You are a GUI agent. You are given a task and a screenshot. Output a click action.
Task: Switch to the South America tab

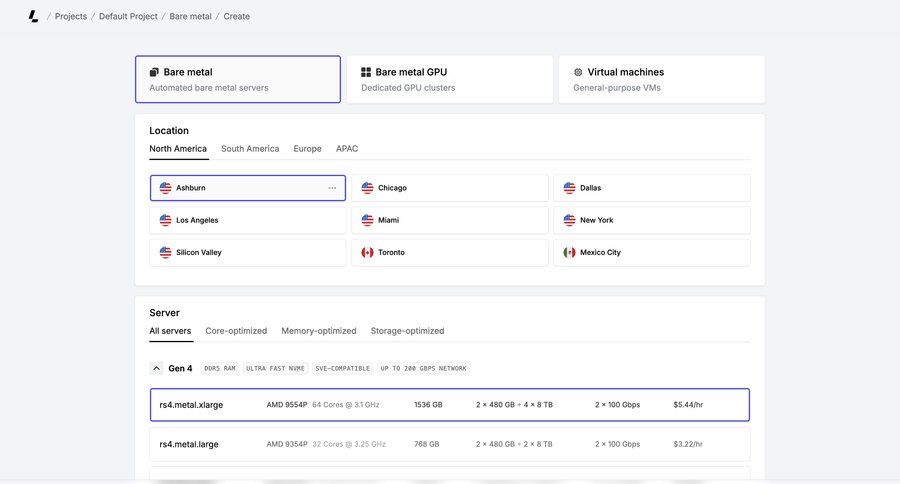point(250,149)
